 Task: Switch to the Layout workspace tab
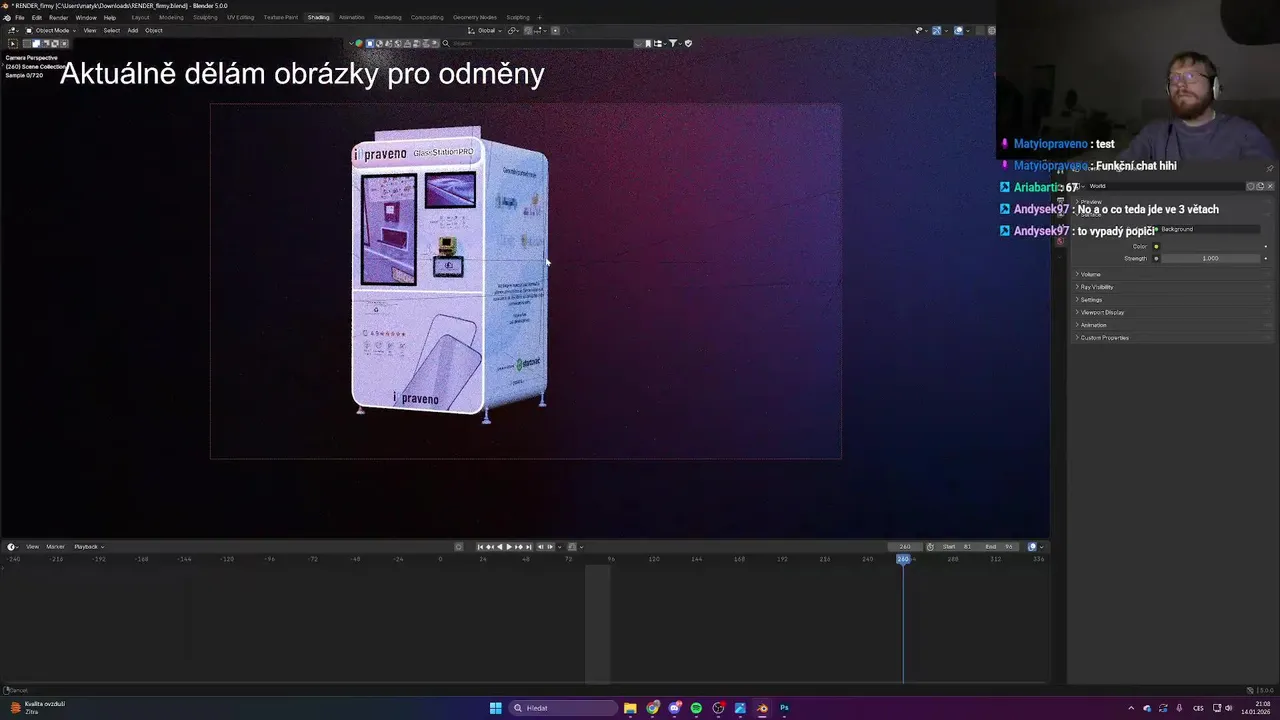[x=141, y=17]
